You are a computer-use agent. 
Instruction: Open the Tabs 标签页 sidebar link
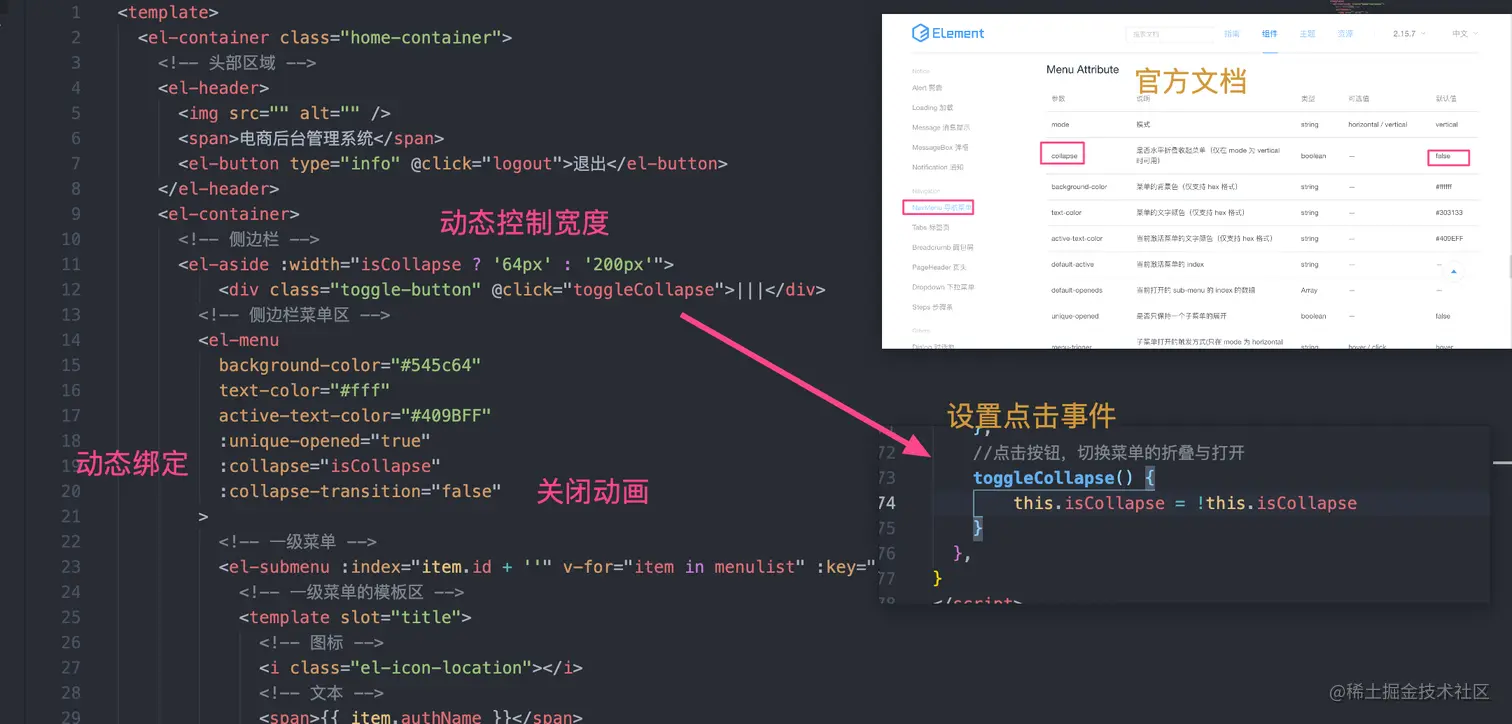932,227
